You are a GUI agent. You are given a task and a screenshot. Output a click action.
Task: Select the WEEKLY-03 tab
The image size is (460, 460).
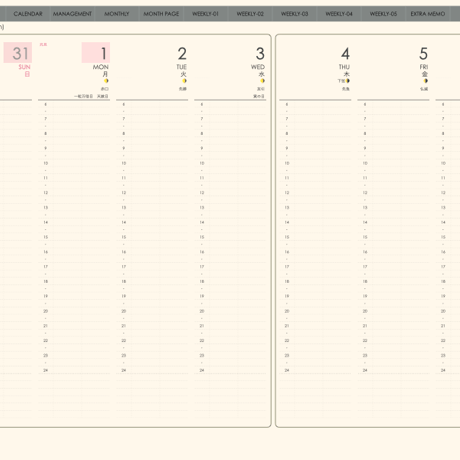point(295,14)
